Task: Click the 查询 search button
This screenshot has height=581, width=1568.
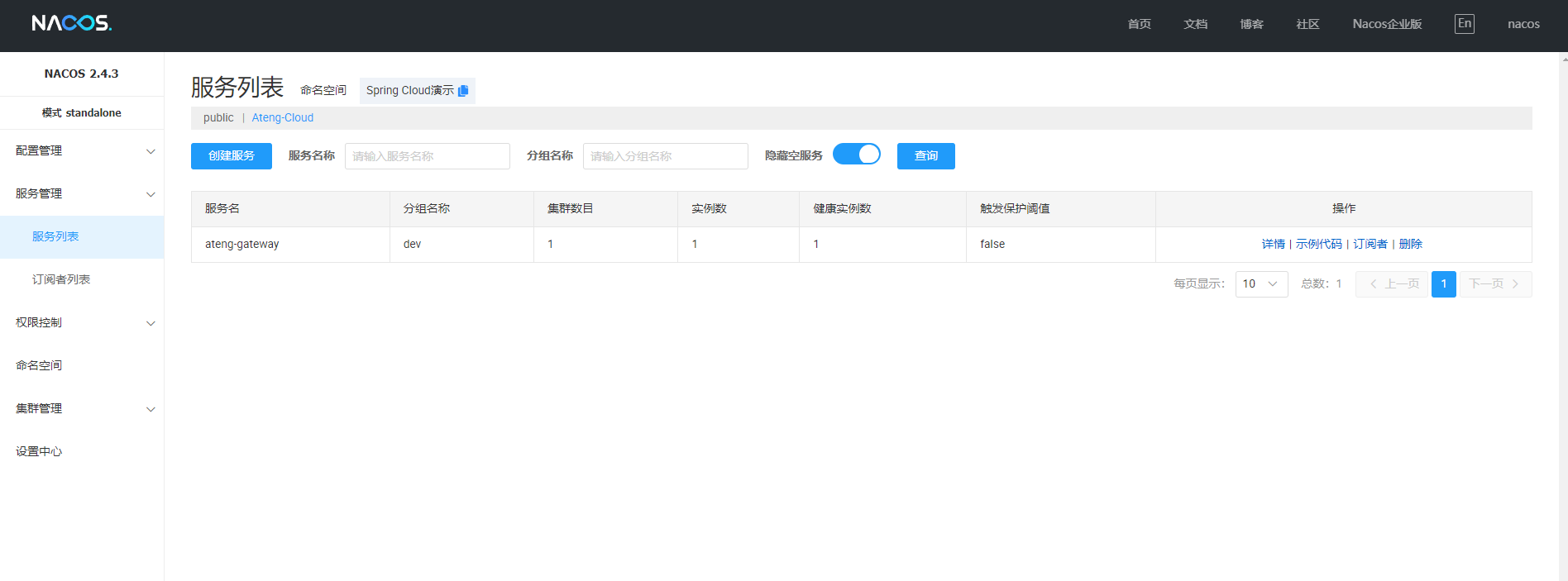Action: point(925,156)
